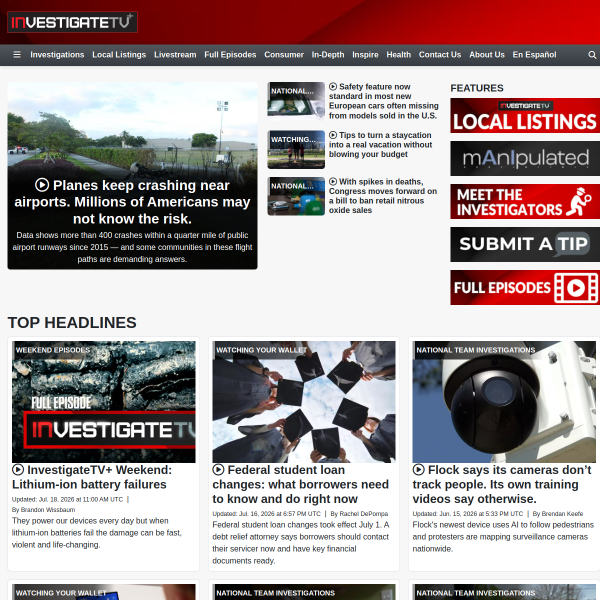Open Flock says its cameras headline
The height and width of the screenshot is (600, 600).
tap(502, 484)
